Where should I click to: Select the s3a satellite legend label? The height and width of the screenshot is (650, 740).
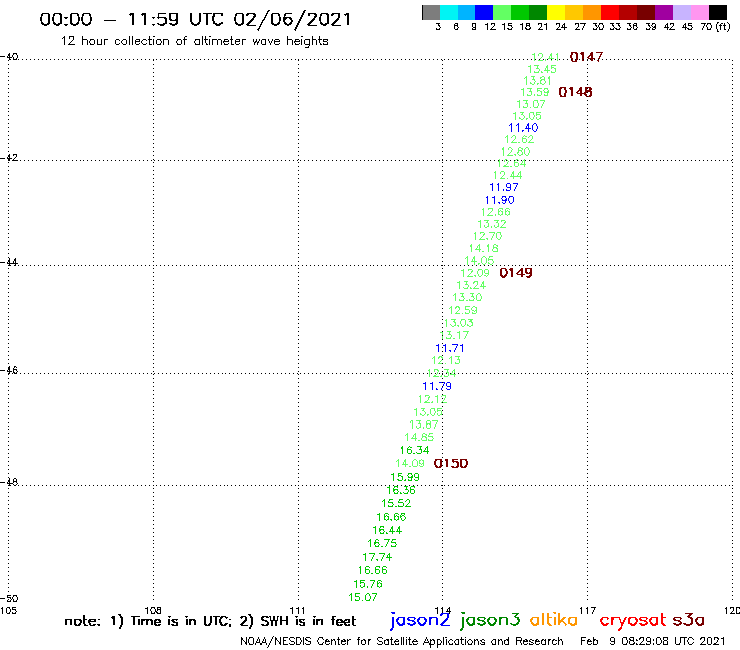tap(689, 620)
